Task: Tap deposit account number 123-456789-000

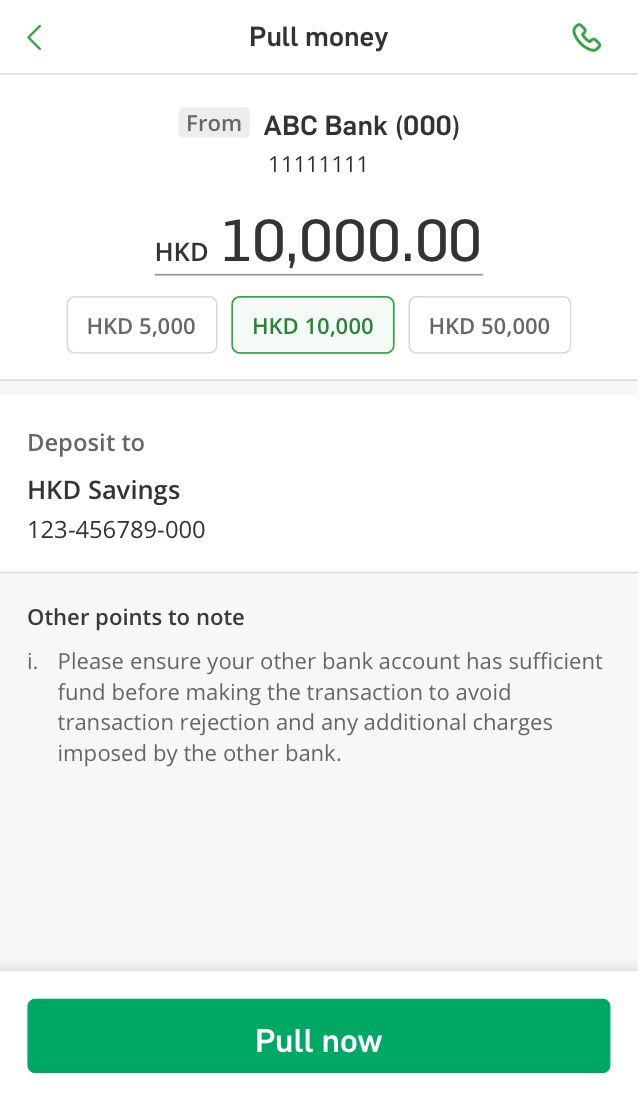Action: click(x=116, y=530)
